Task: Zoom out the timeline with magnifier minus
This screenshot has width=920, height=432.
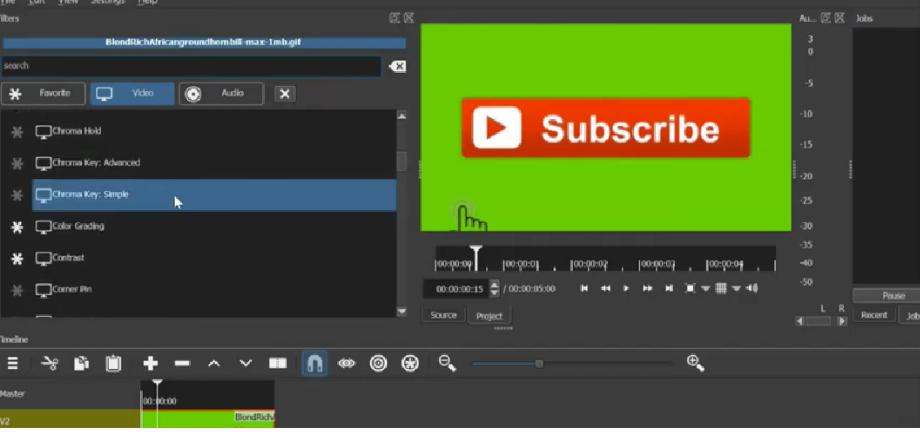Action: (447, 364)
